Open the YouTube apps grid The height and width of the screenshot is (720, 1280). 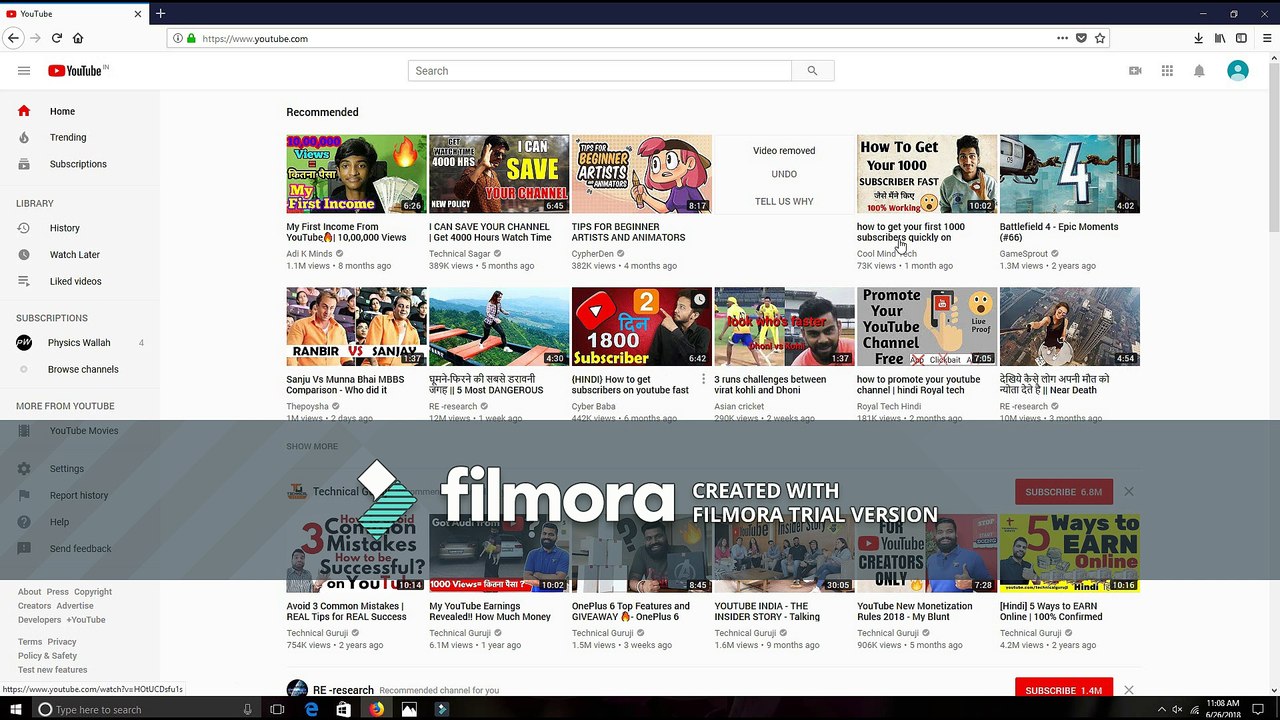tap(1167, 71)
